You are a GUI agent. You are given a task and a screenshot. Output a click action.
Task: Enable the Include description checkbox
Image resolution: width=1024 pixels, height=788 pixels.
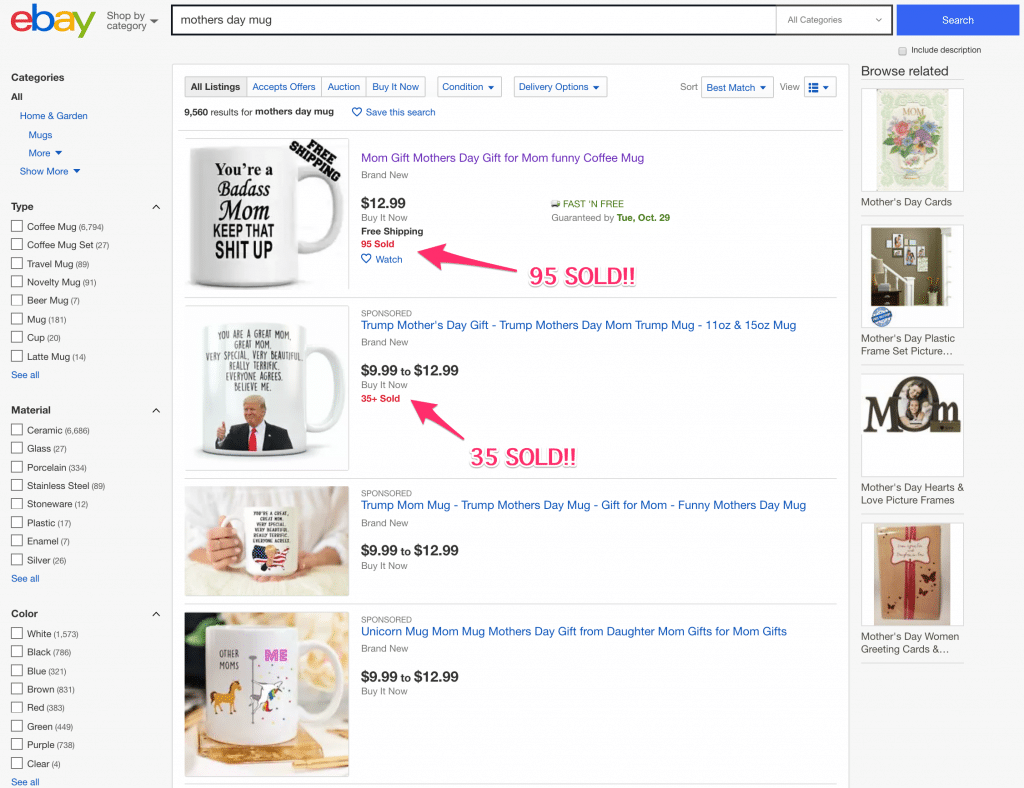click(x=902, y=50)
